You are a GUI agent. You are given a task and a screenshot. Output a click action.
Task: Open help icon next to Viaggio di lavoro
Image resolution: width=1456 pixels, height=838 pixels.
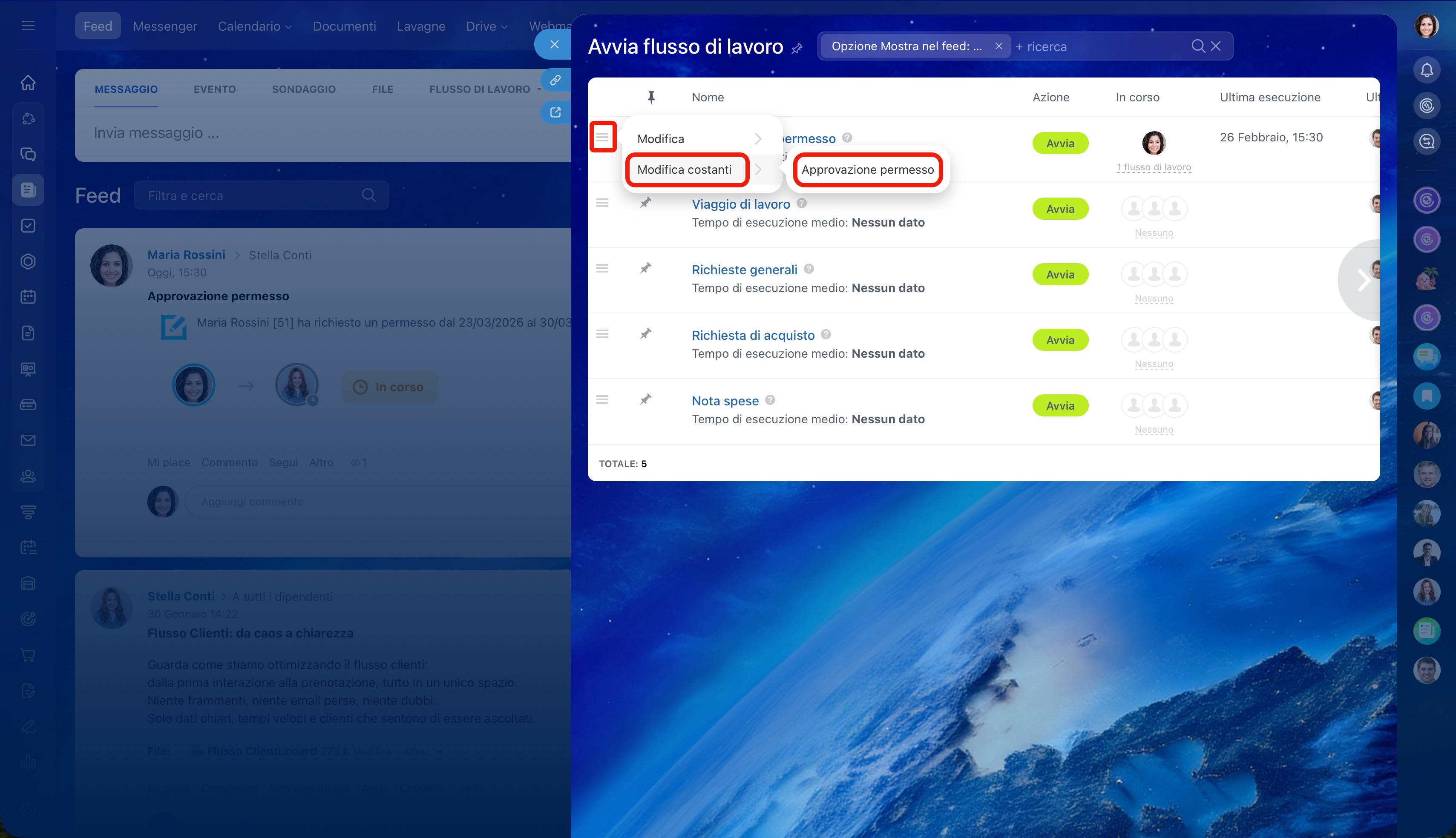pyautogui.click(x=801, y=203)
